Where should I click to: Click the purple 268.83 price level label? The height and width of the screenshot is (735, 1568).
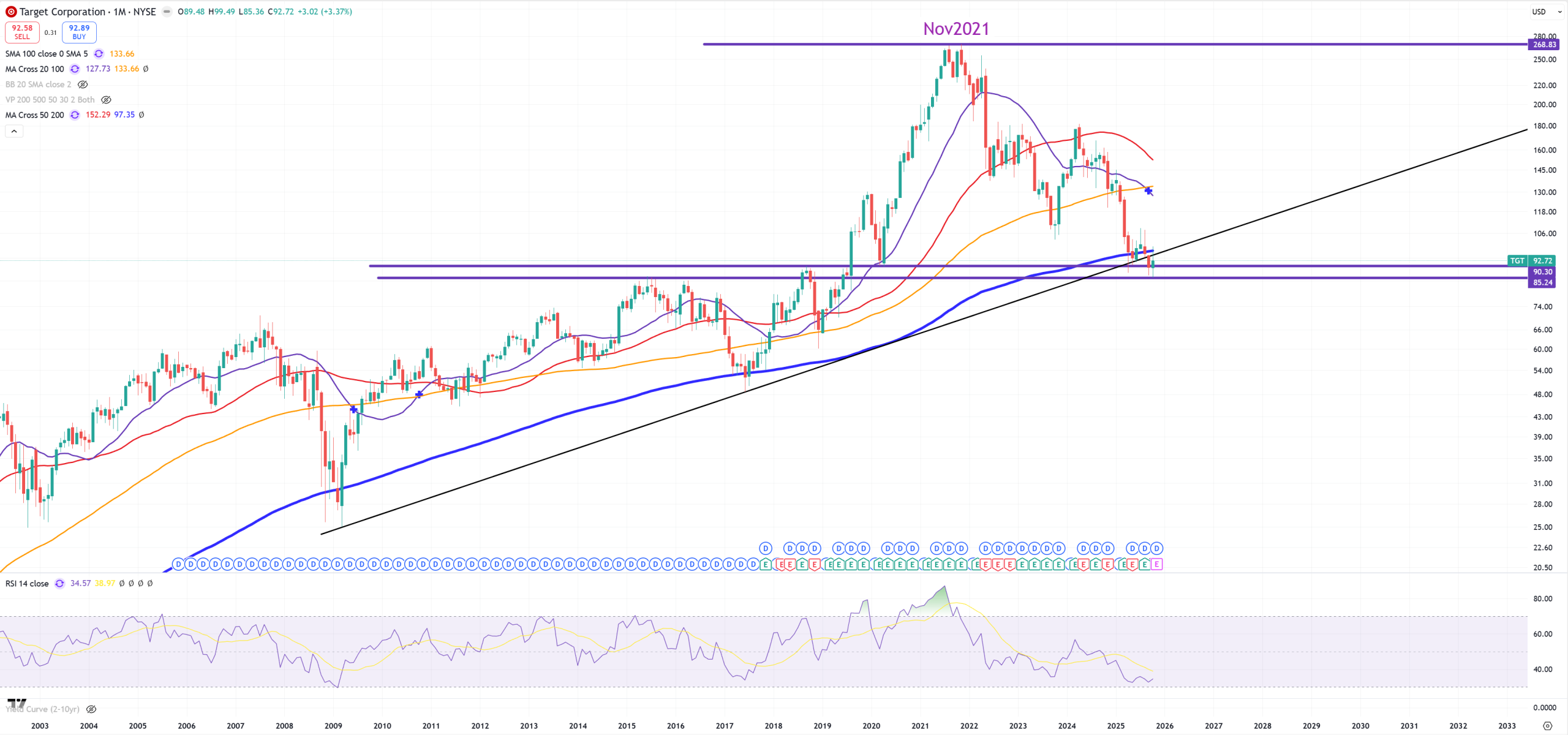1543,45
